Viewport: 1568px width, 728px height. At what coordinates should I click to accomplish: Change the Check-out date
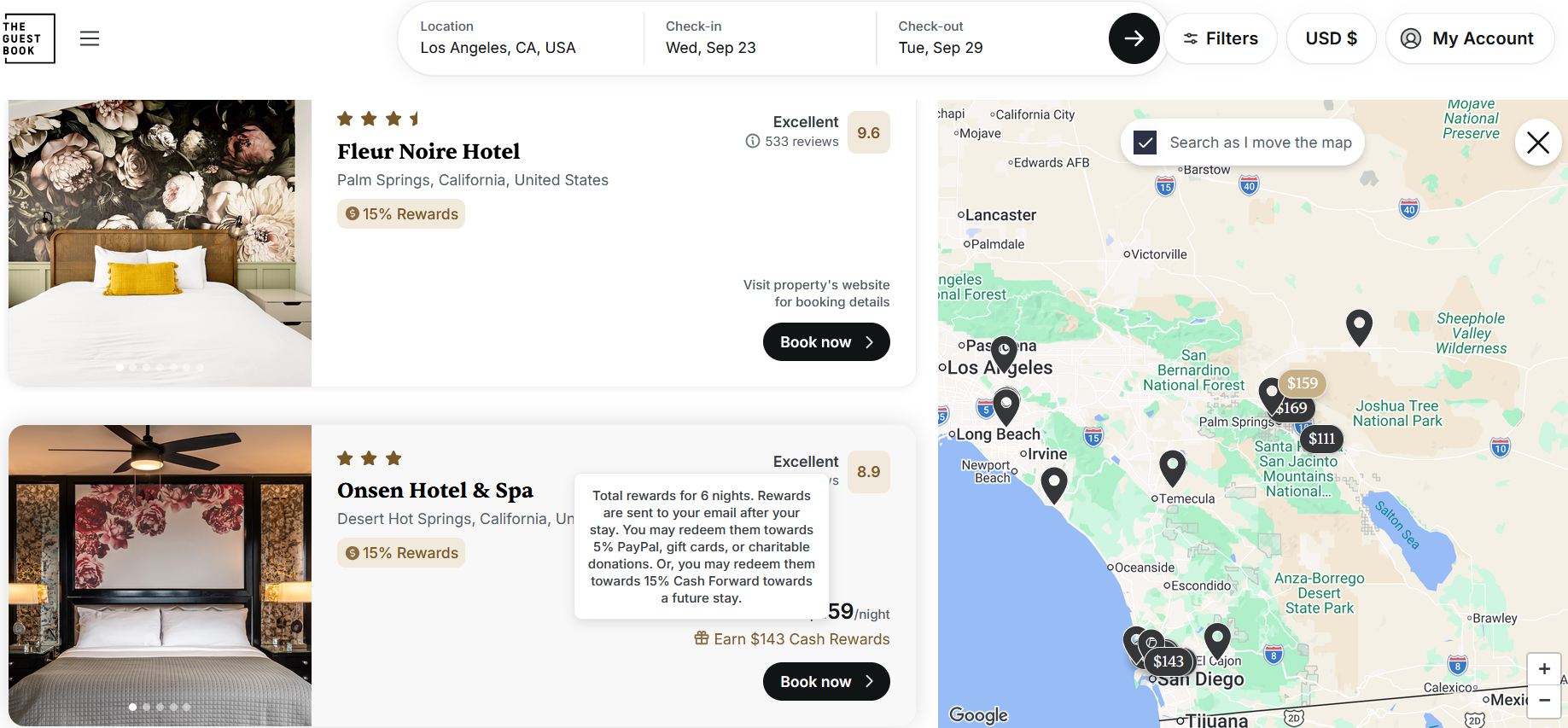(992, 38)
